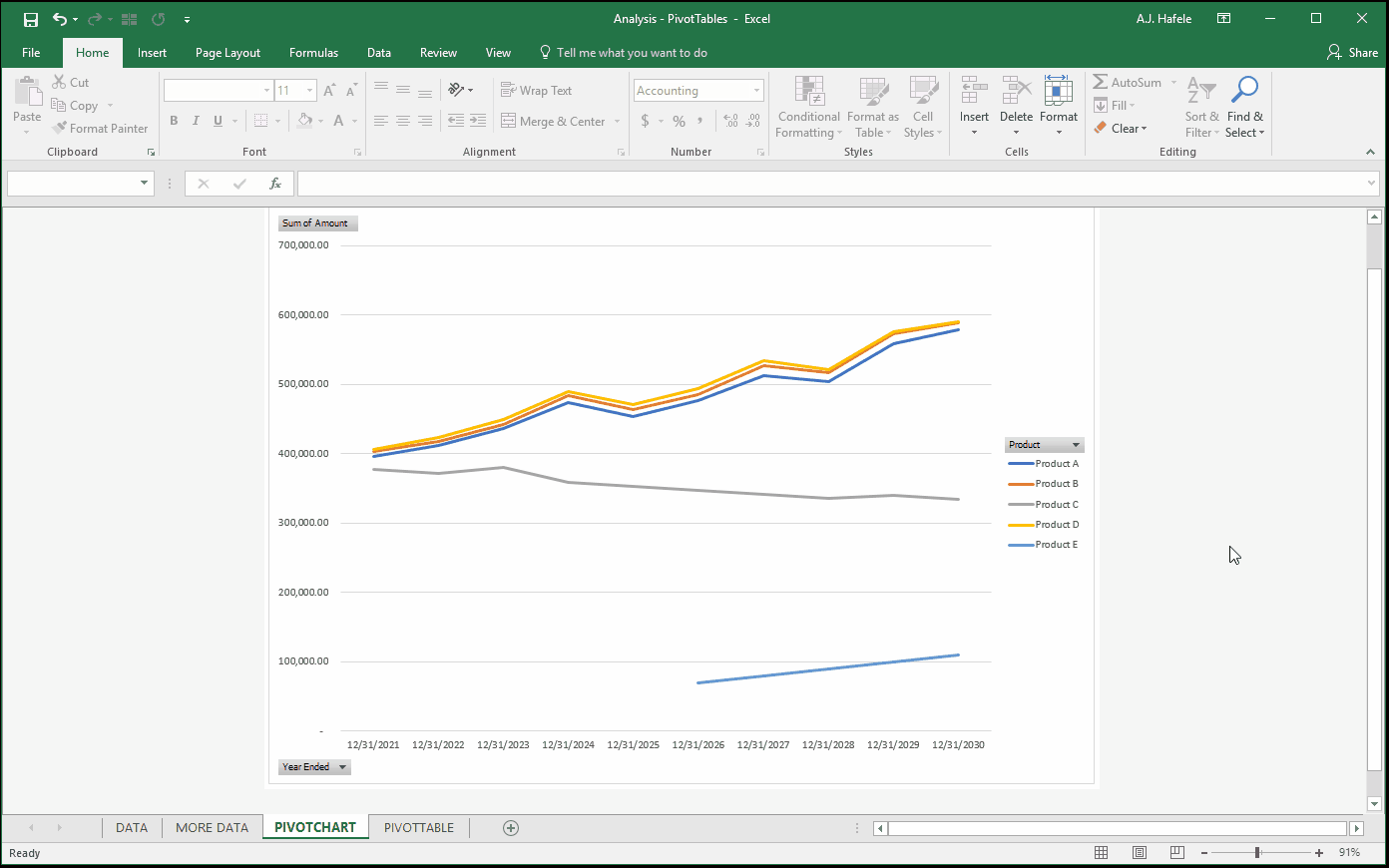Viewport: 1389px width, 868px height.
Task: Click the Accounting dollar sign icon
Action: [646, 121]
